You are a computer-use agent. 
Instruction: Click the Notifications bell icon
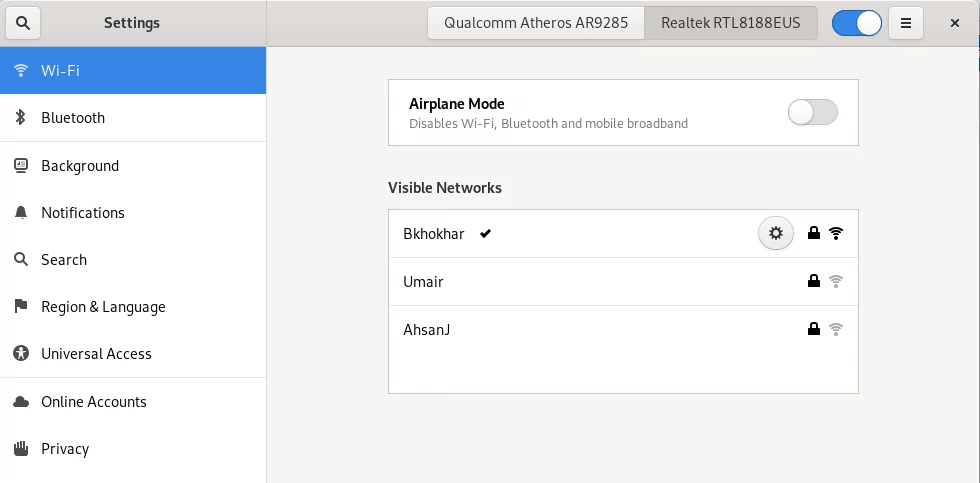tap(21, 212)
